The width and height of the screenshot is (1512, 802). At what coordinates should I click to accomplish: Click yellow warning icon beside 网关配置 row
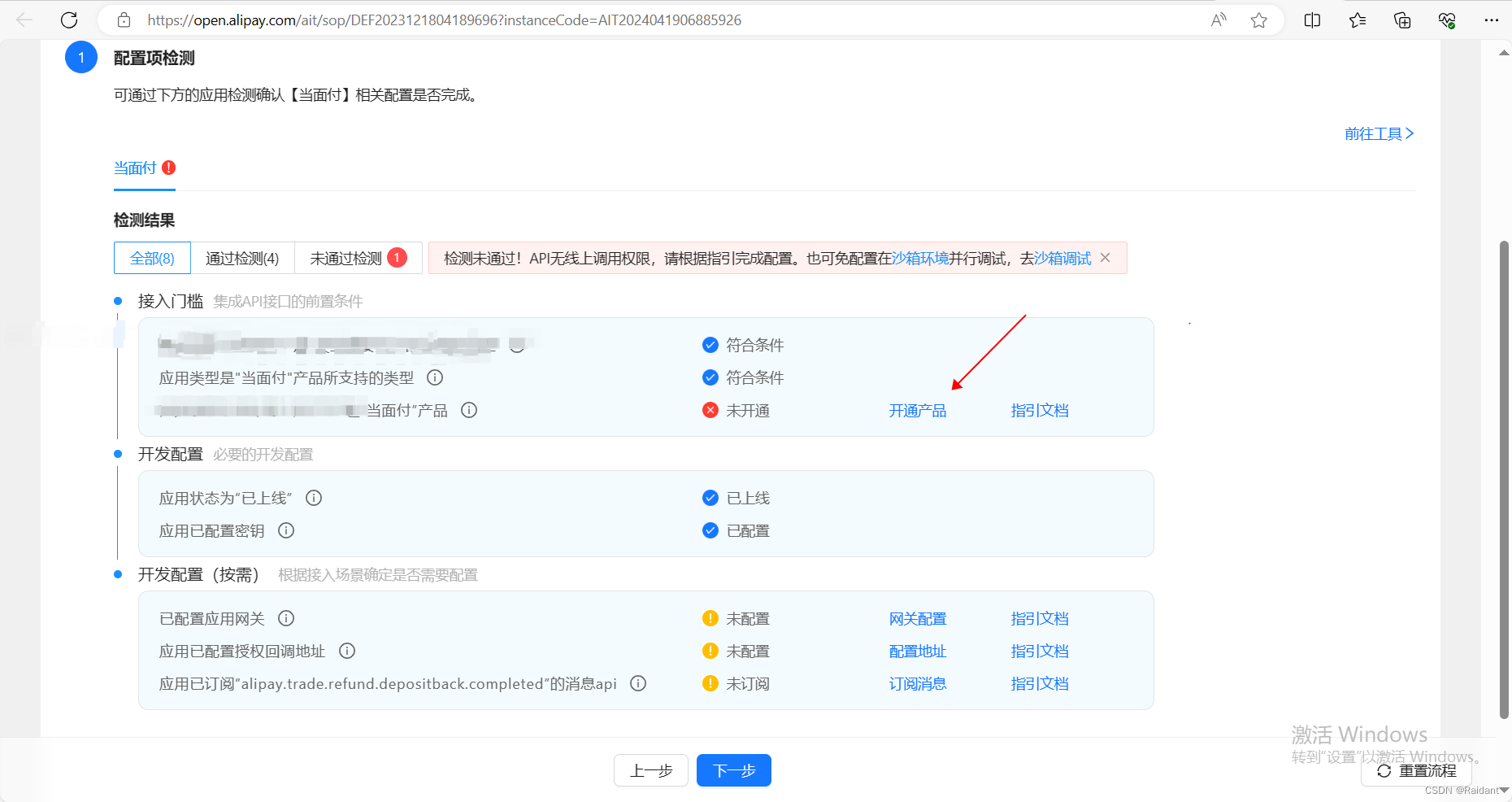pyautogui.click(x=710, y=618)
